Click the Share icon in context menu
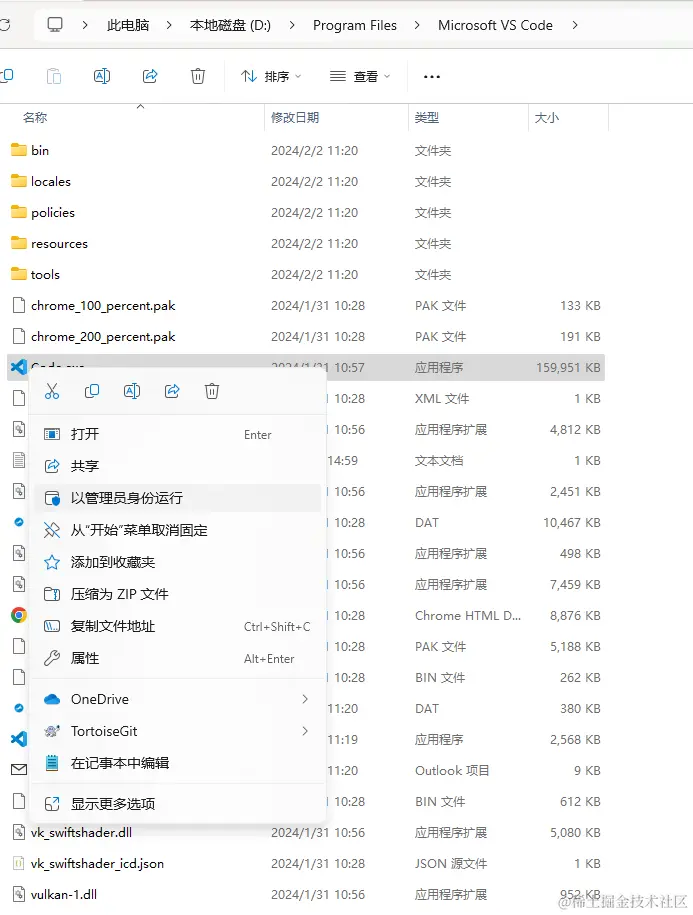693x915 pixels. [172, 391]
